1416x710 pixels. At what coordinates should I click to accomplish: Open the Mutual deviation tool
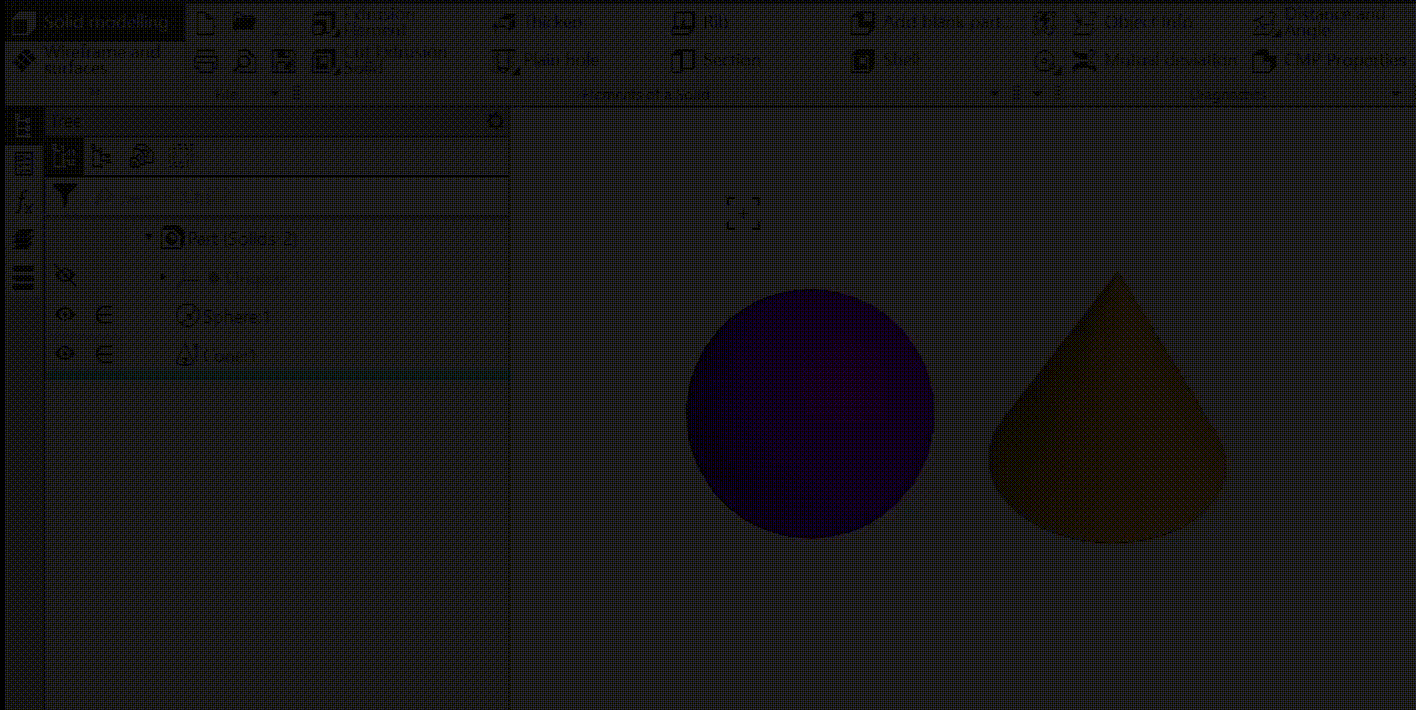tap(1156, 61)
